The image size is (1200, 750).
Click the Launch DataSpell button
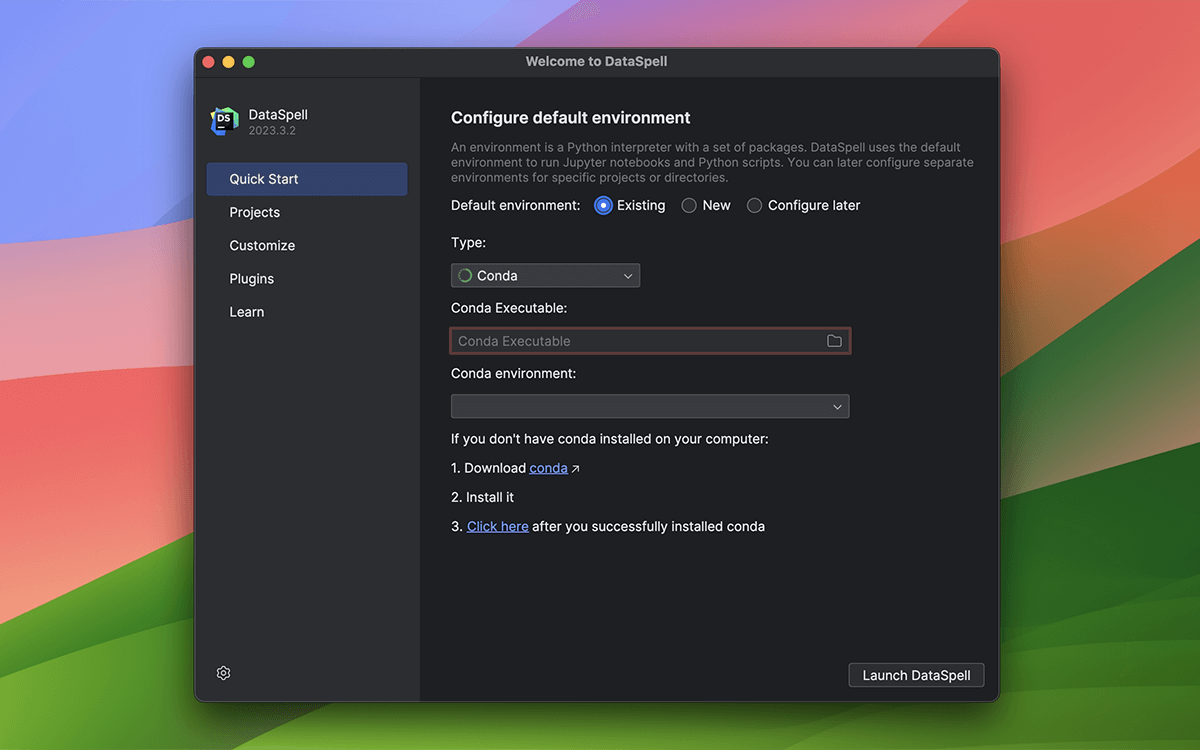pos(916,675)
